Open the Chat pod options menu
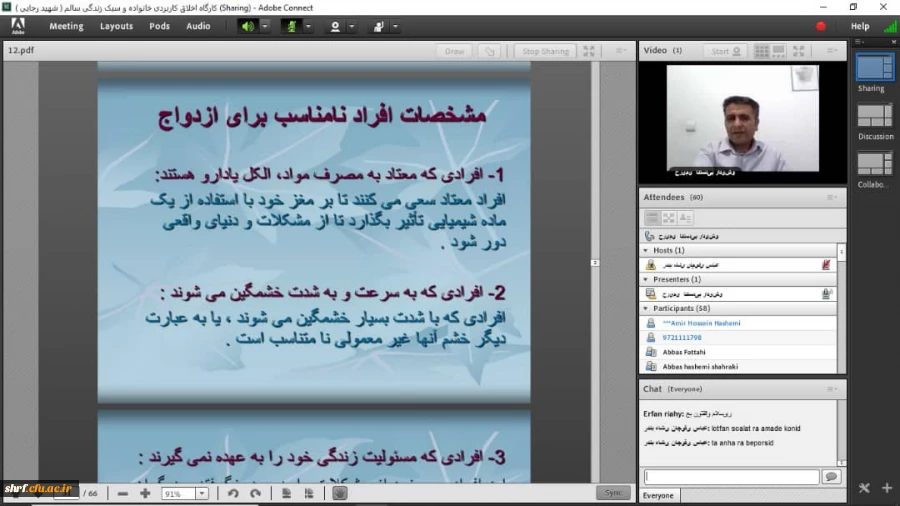 [832, 389]
